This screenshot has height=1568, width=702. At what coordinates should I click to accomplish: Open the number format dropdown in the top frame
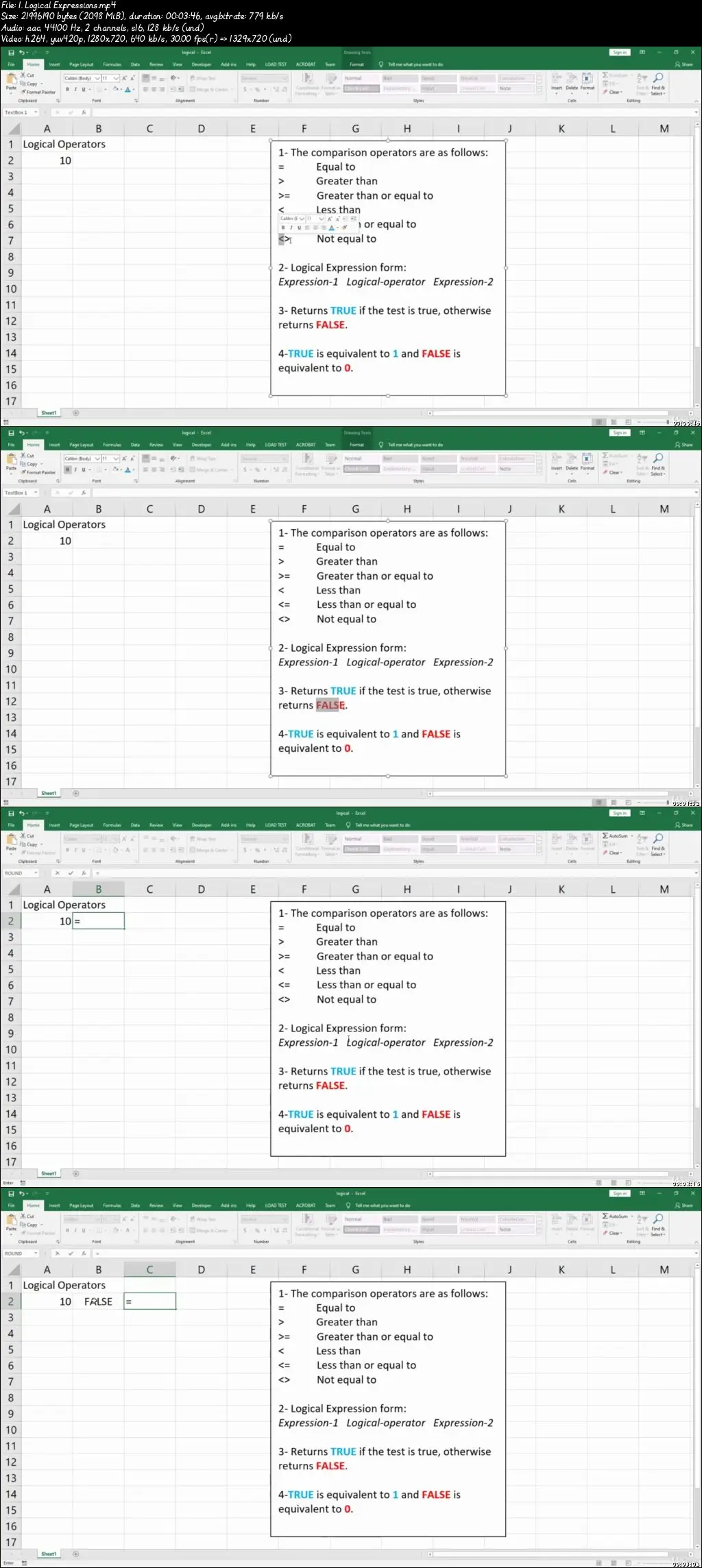(285, 78)
